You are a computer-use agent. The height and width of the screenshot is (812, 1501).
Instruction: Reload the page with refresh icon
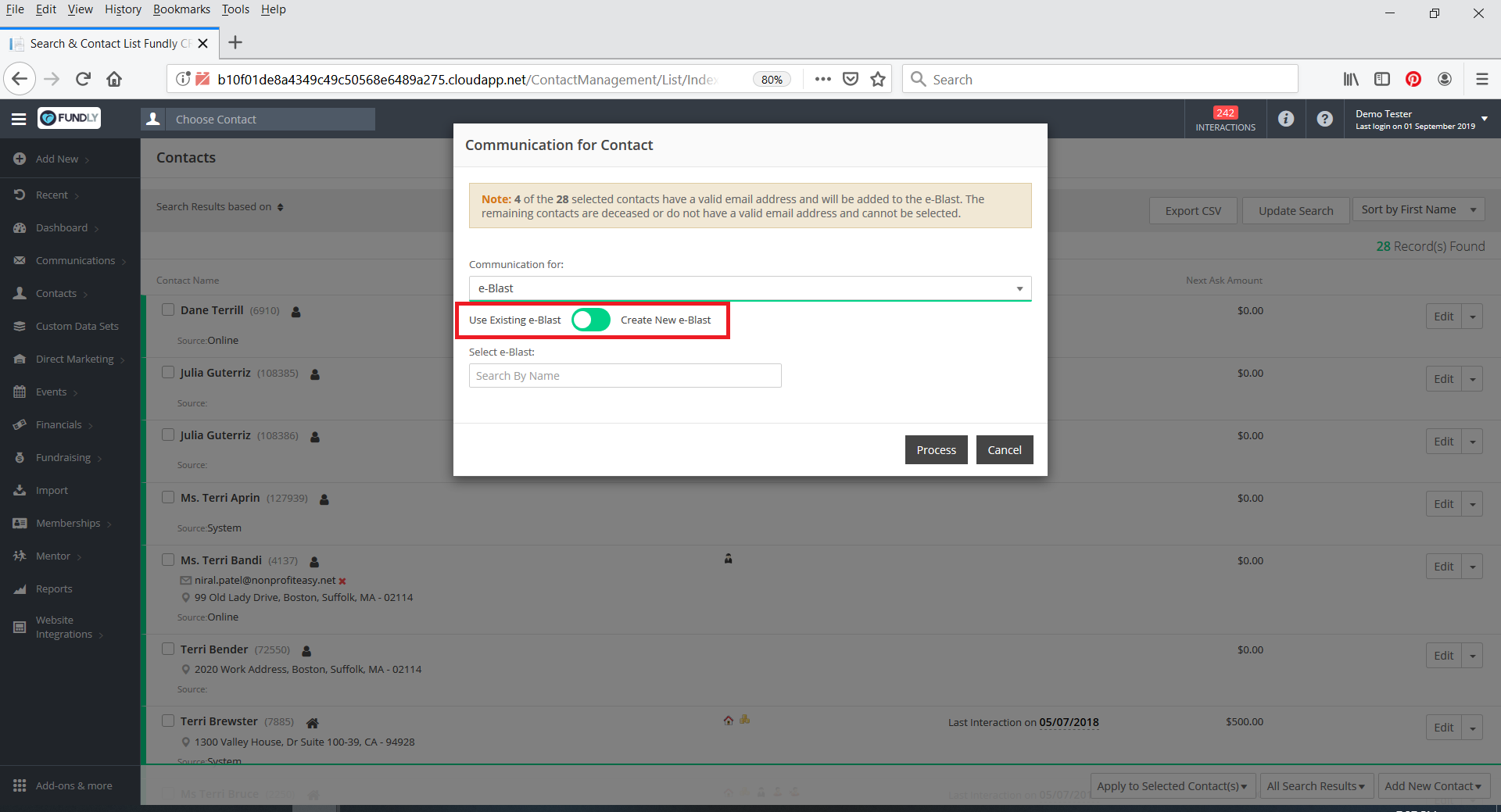(83, 79)
